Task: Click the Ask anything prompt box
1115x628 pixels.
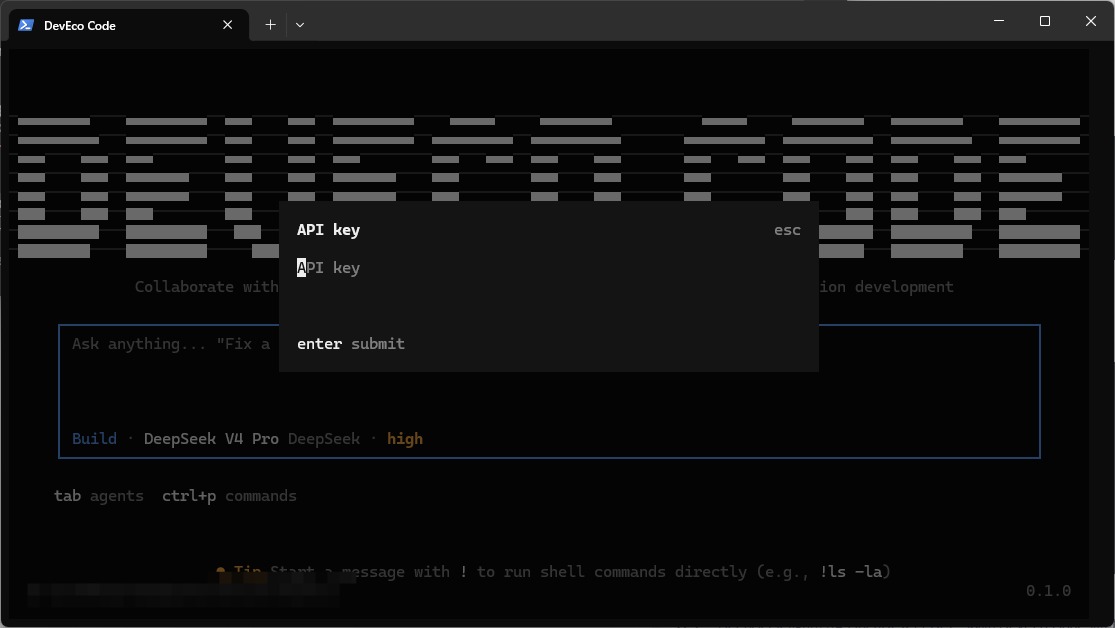Action: tap(549, 391)
